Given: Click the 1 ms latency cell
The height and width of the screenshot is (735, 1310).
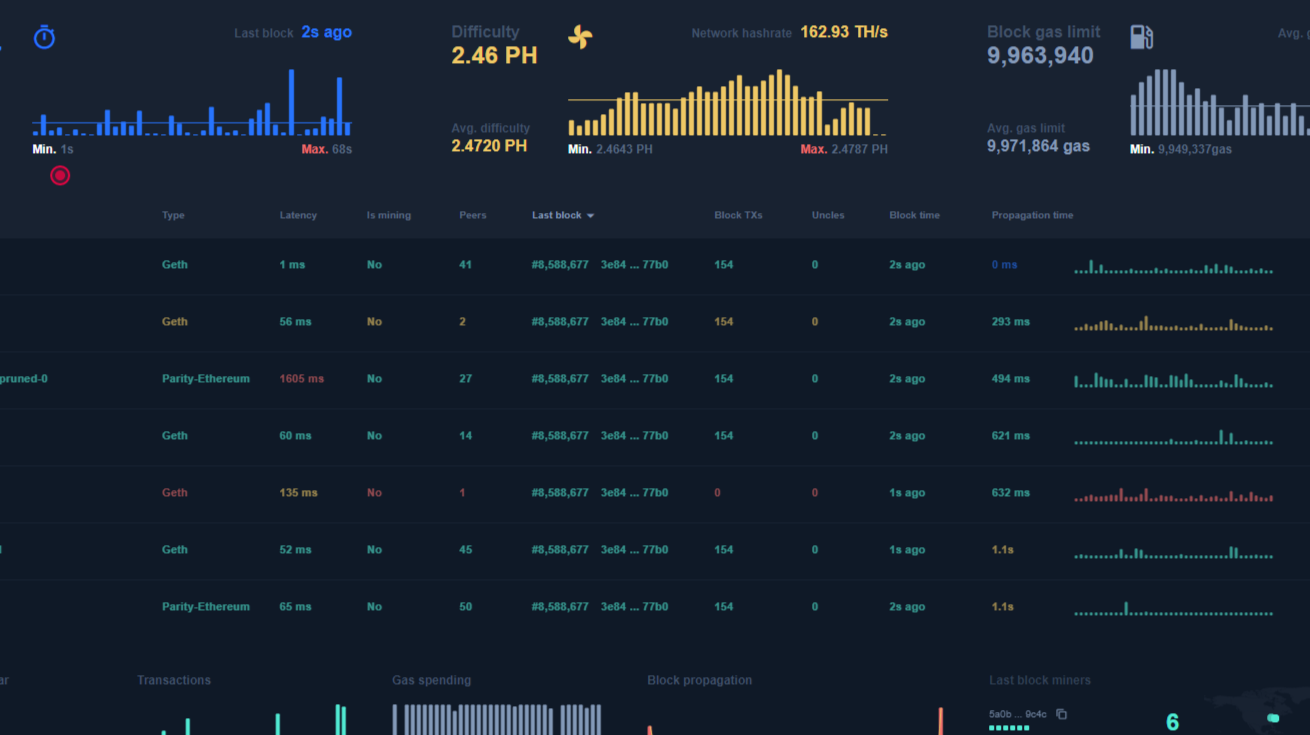Looking at the screenshot, I should click(x=293, y=265).
